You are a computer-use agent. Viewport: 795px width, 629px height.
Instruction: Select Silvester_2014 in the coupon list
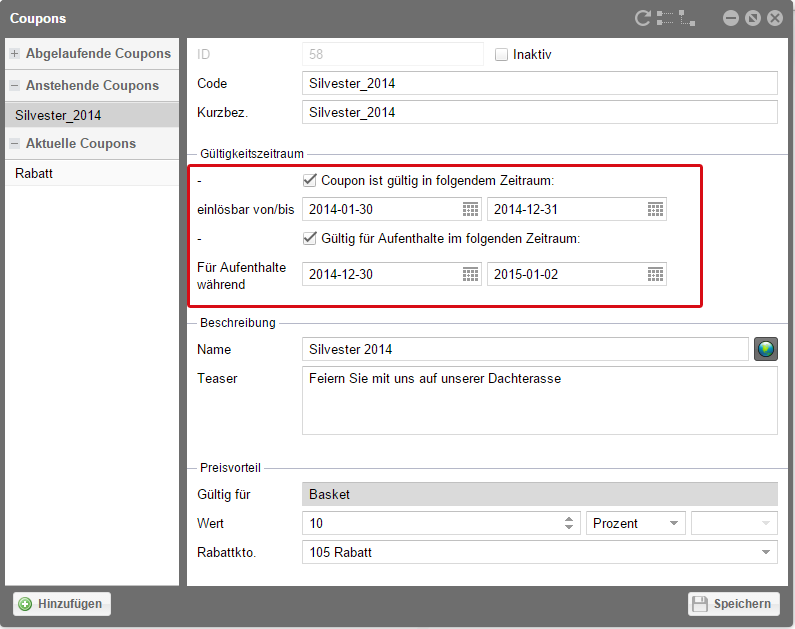point(58,116)
